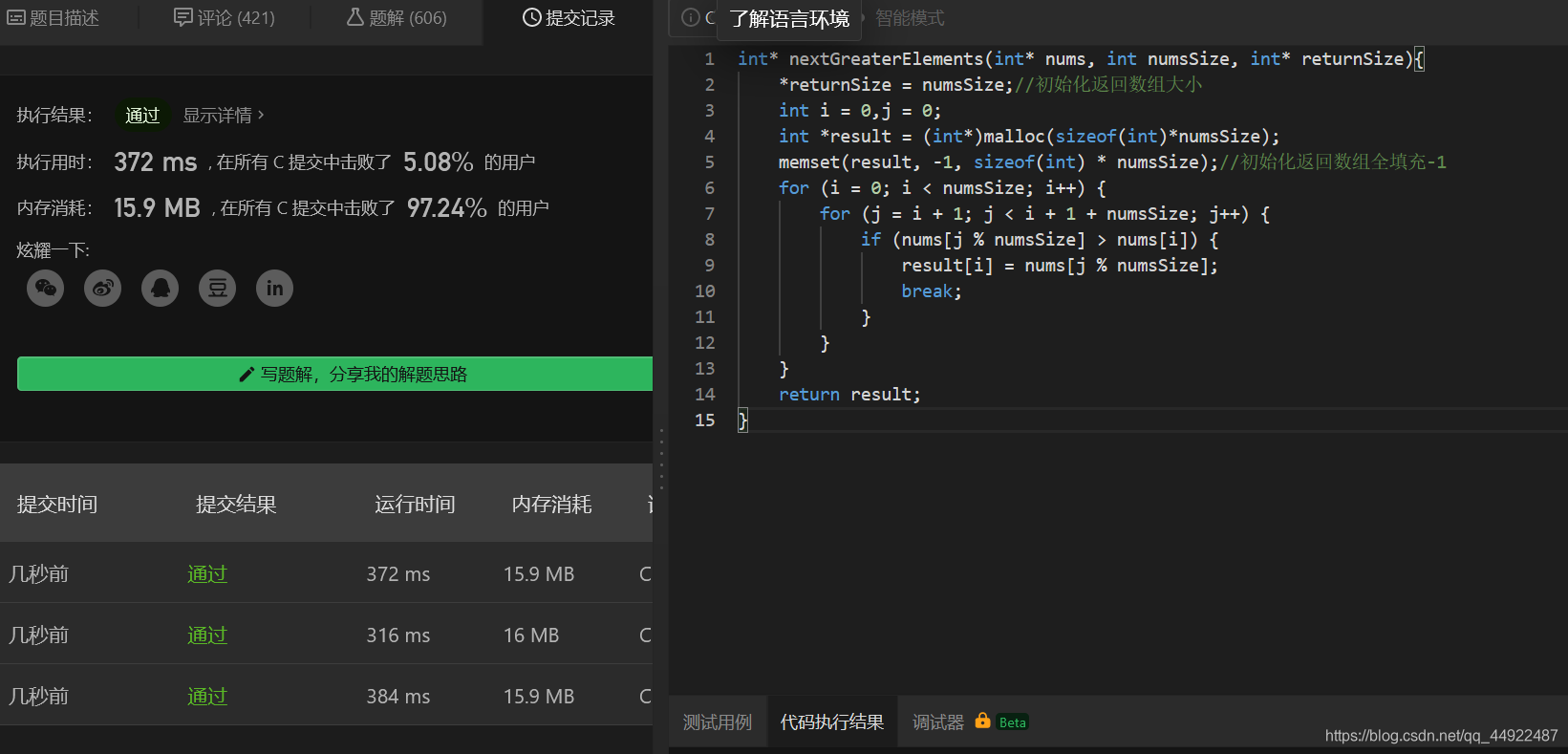Click the 了解语言环境 tooltip

click(x=789, y=19)
